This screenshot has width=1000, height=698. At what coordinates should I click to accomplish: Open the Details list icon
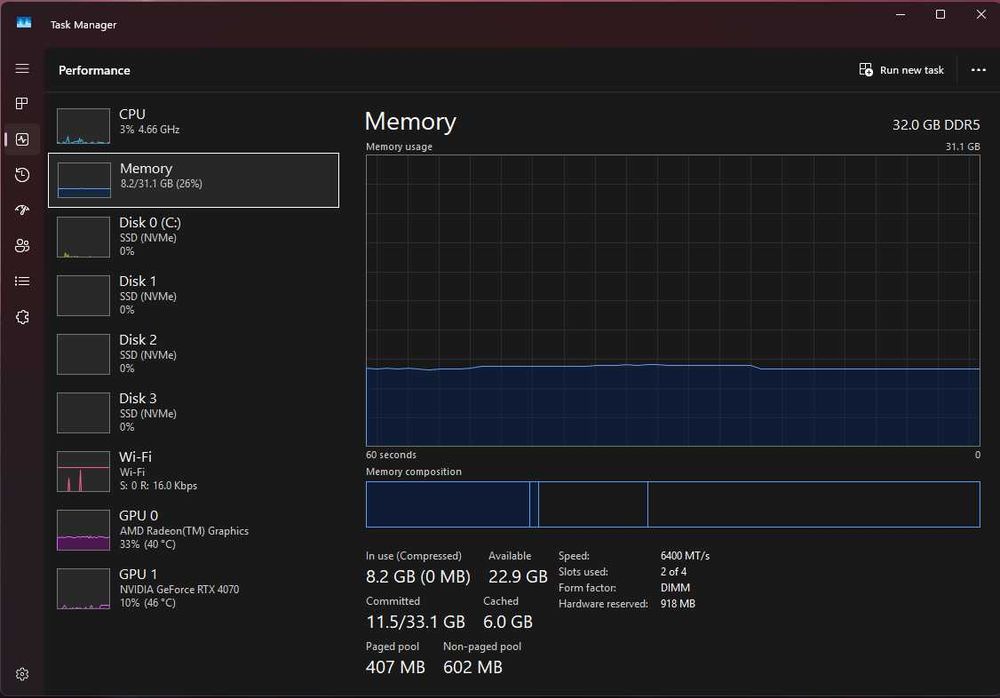(22, 281)
